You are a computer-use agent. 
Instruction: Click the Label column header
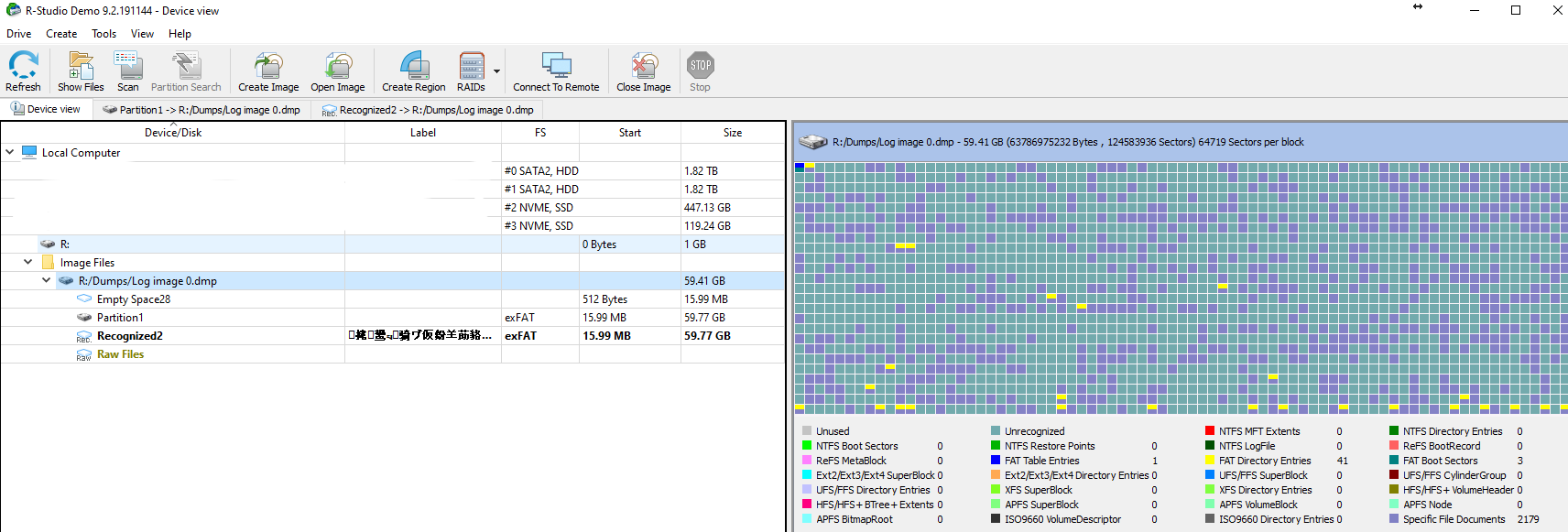click(423, 133)
